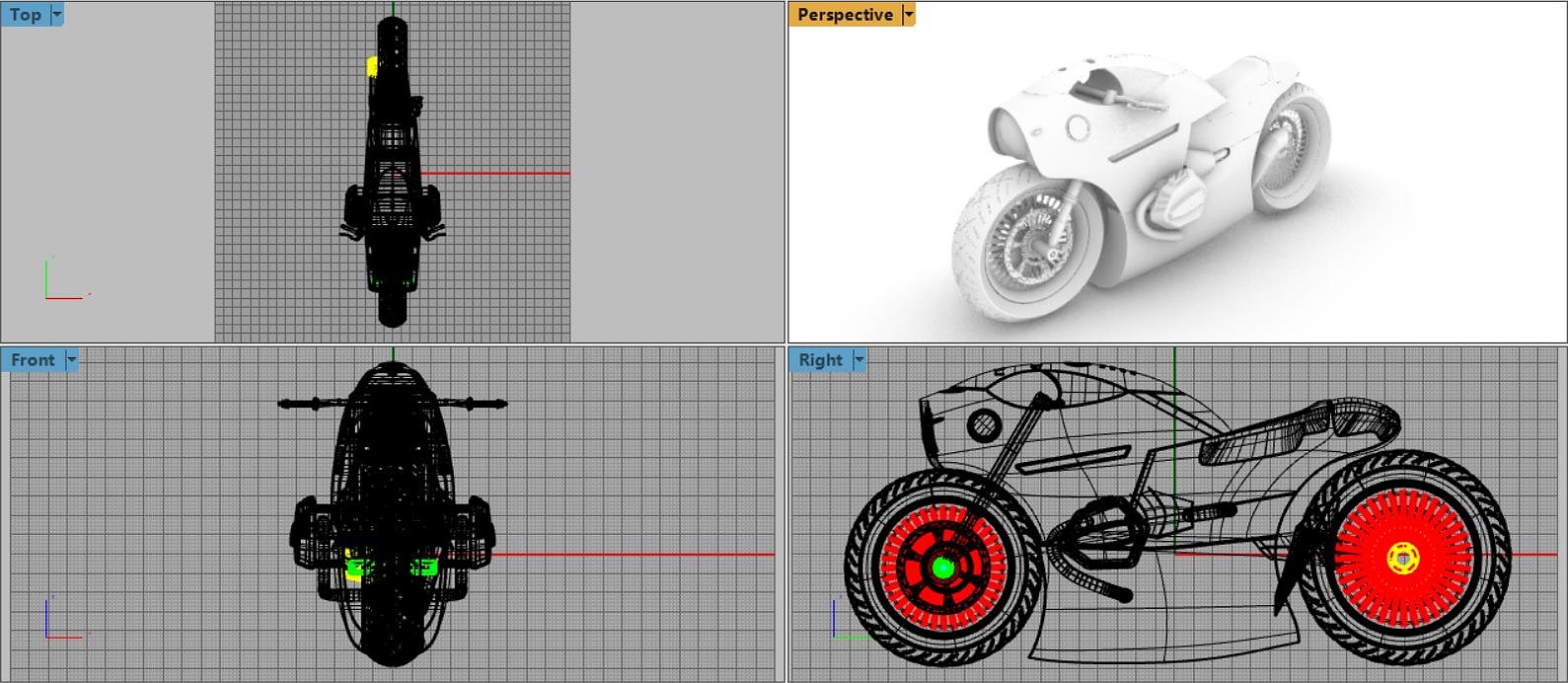Open the Perspective viewport dropdown arrow
The height and width of the screenshot is (683, 1568).
pyautogui.click(x=909, y=15)
